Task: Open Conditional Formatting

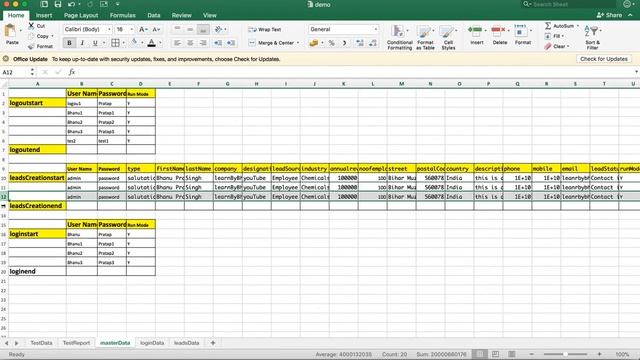Action: (400, 37)
